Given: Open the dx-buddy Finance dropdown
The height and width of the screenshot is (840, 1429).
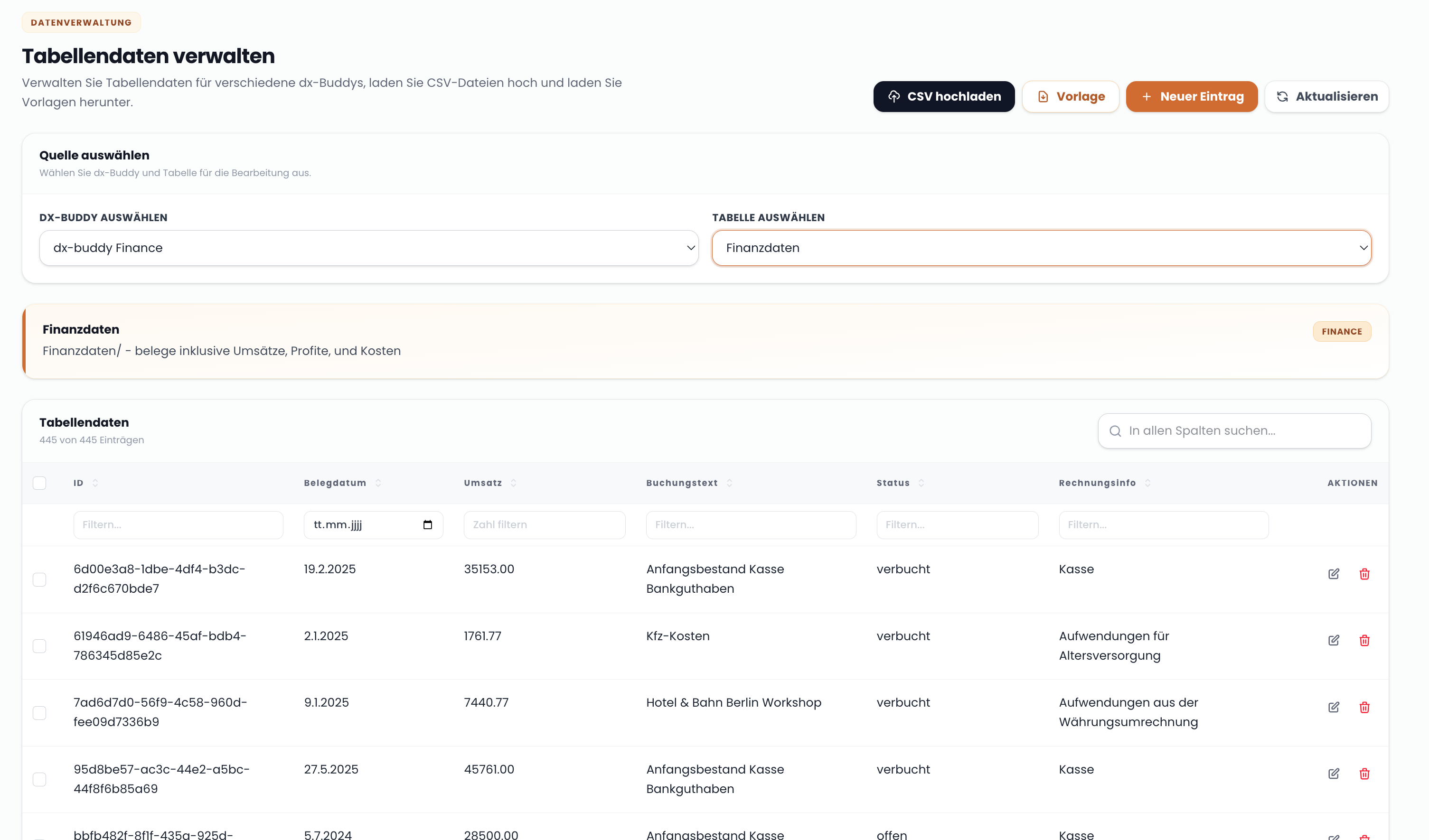Looking at the screenshot, I should click(368, 248).
